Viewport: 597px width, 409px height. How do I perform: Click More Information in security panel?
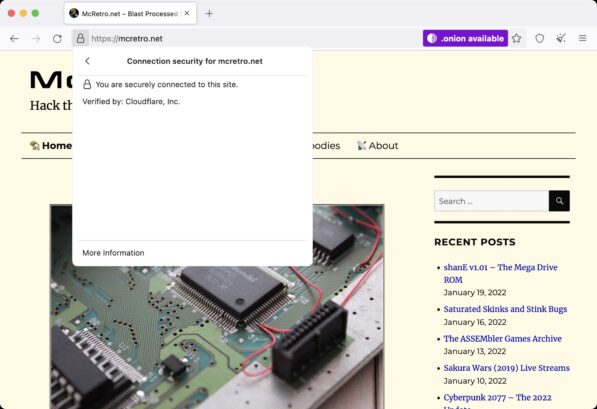point(113,253)
